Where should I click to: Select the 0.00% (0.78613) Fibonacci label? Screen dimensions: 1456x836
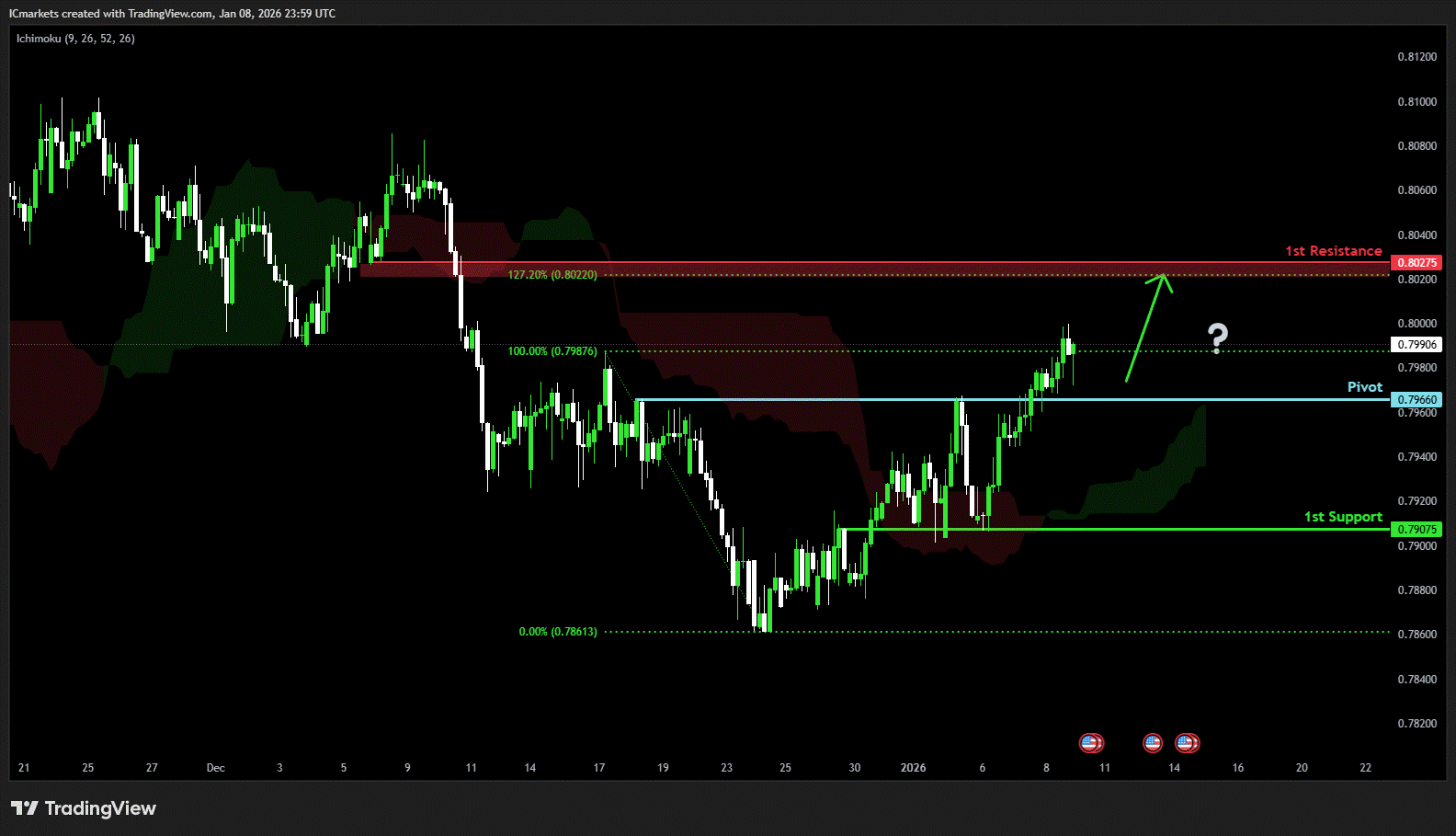(558, 632)
